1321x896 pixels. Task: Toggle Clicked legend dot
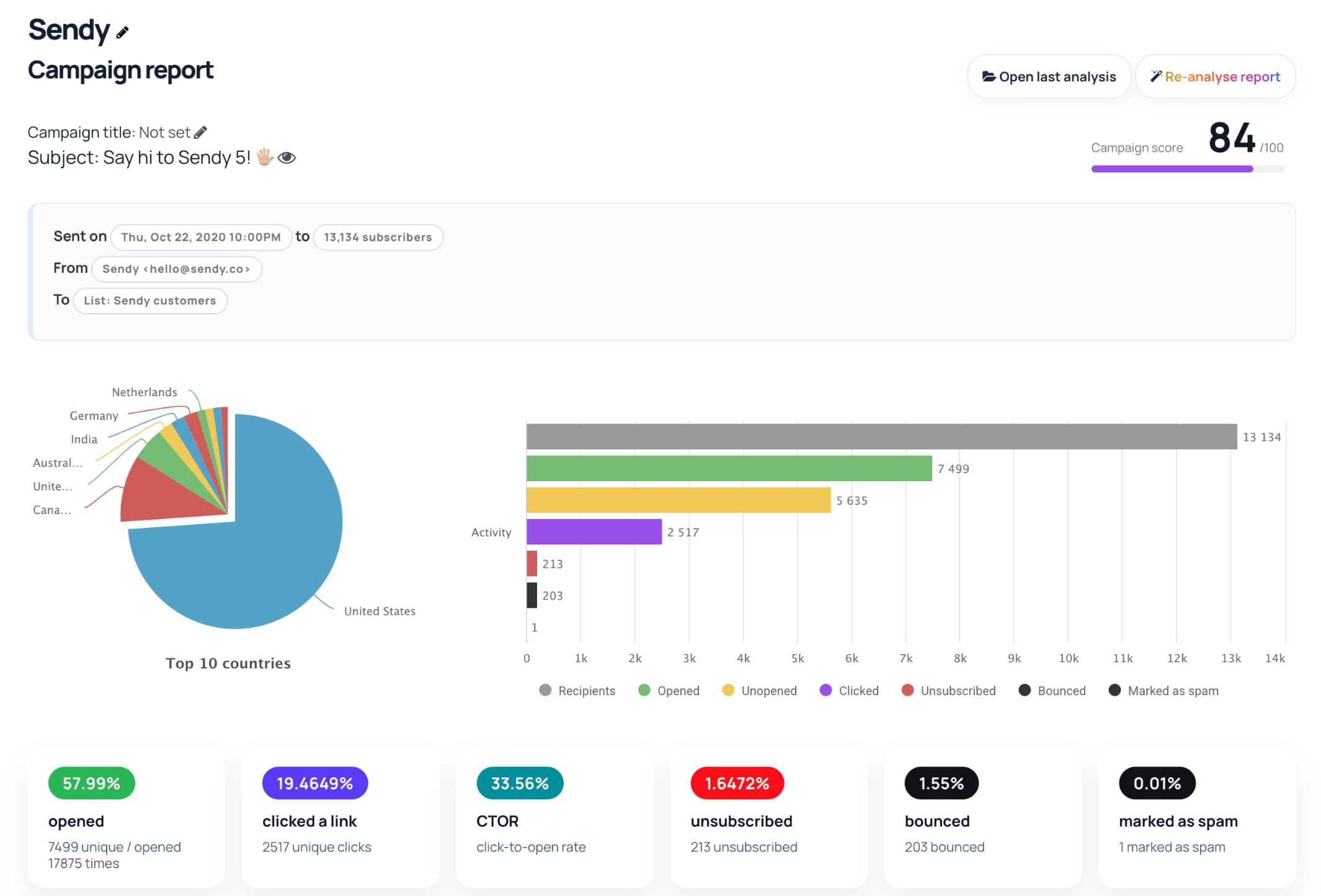coord(825,690)
